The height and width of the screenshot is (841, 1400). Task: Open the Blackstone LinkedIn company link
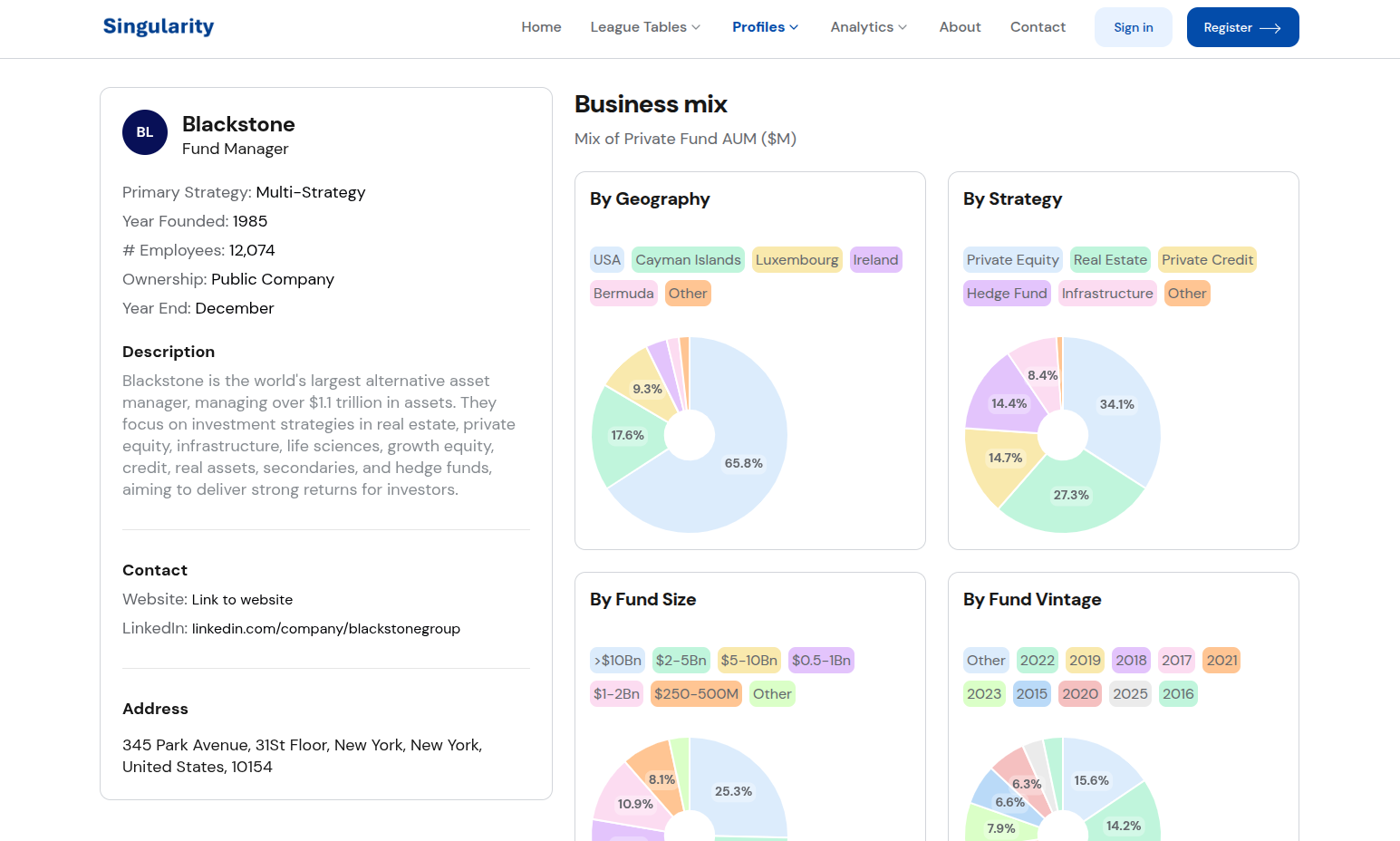click(x=326, y=628)
